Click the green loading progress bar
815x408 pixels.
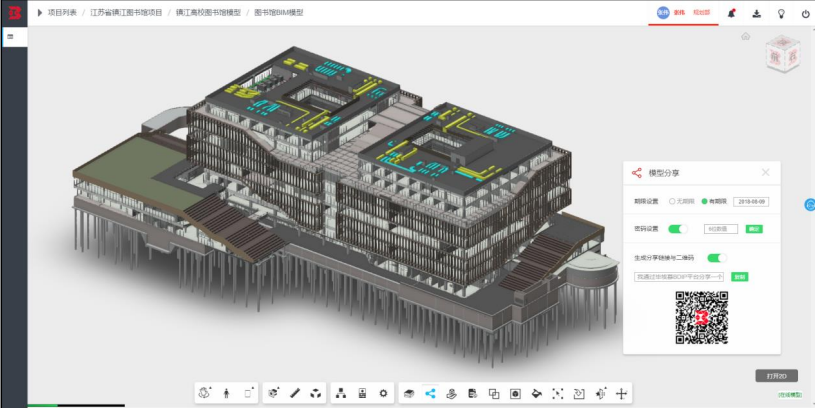(x=43, y=405)
